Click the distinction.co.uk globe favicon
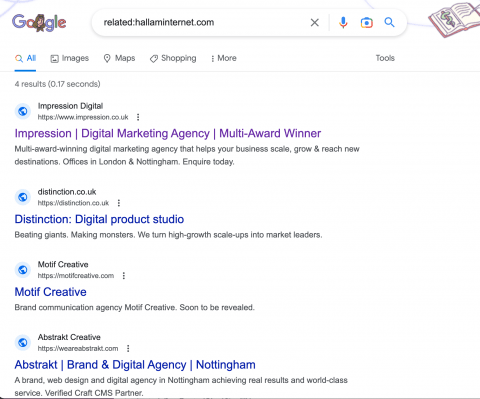Image resolution: width=480 pixels, height=399 pixels. [23, 197]
